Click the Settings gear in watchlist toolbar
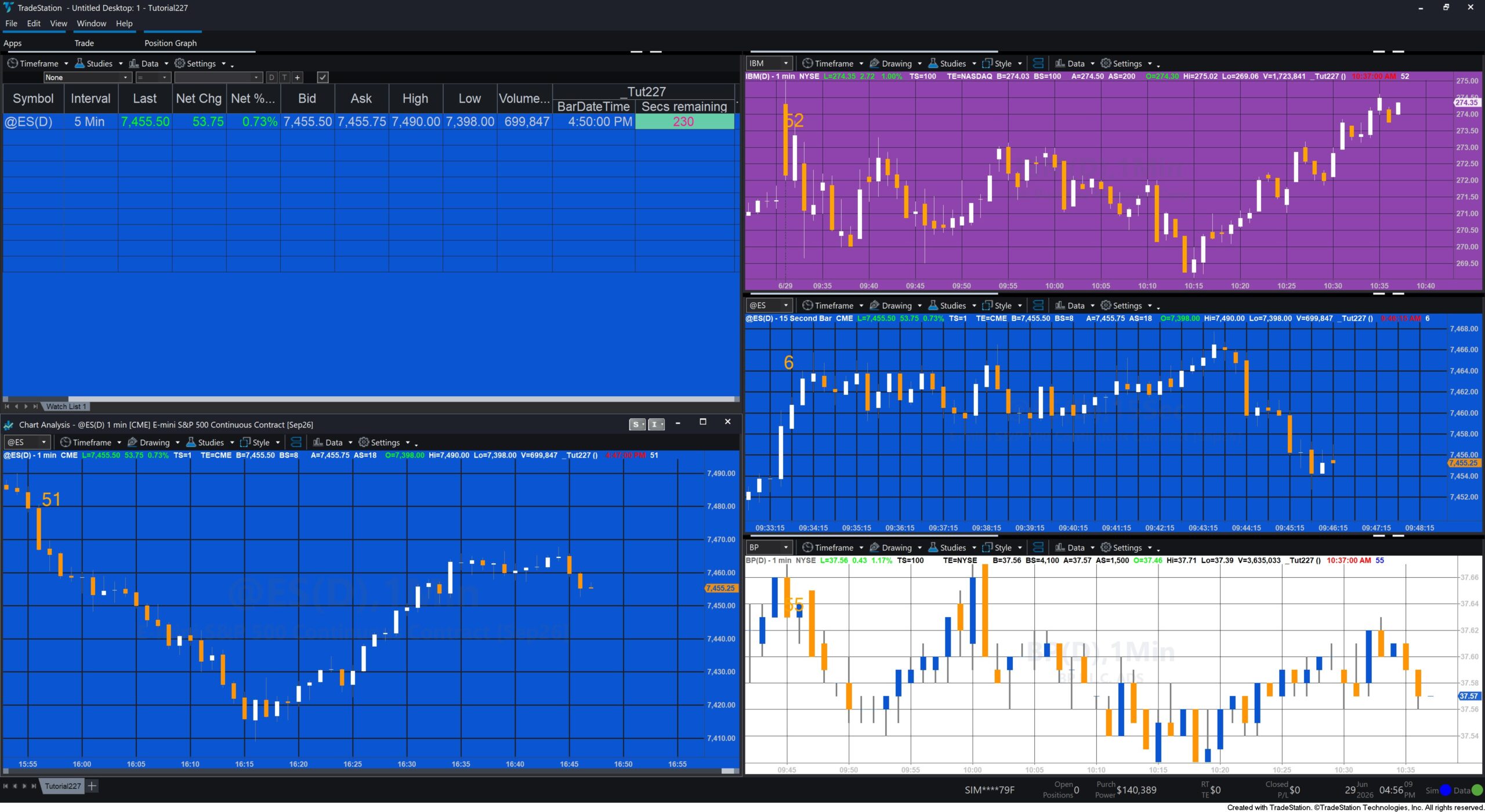The height and width of the screenshot is (812, 1485). pos(180,63)
